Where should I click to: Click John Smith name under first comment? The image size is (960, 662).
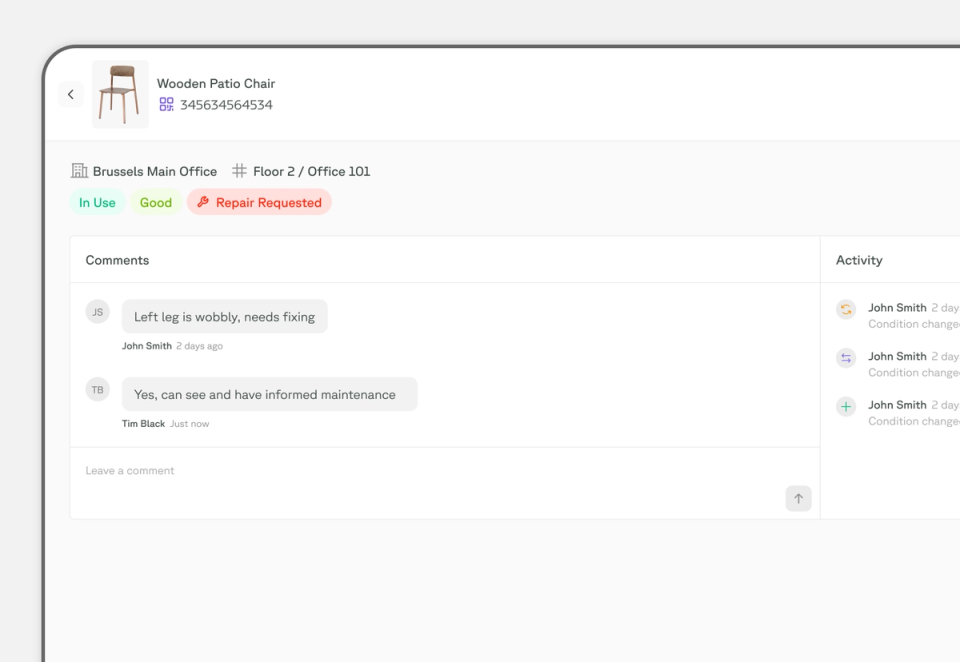[x=147, y=346]
